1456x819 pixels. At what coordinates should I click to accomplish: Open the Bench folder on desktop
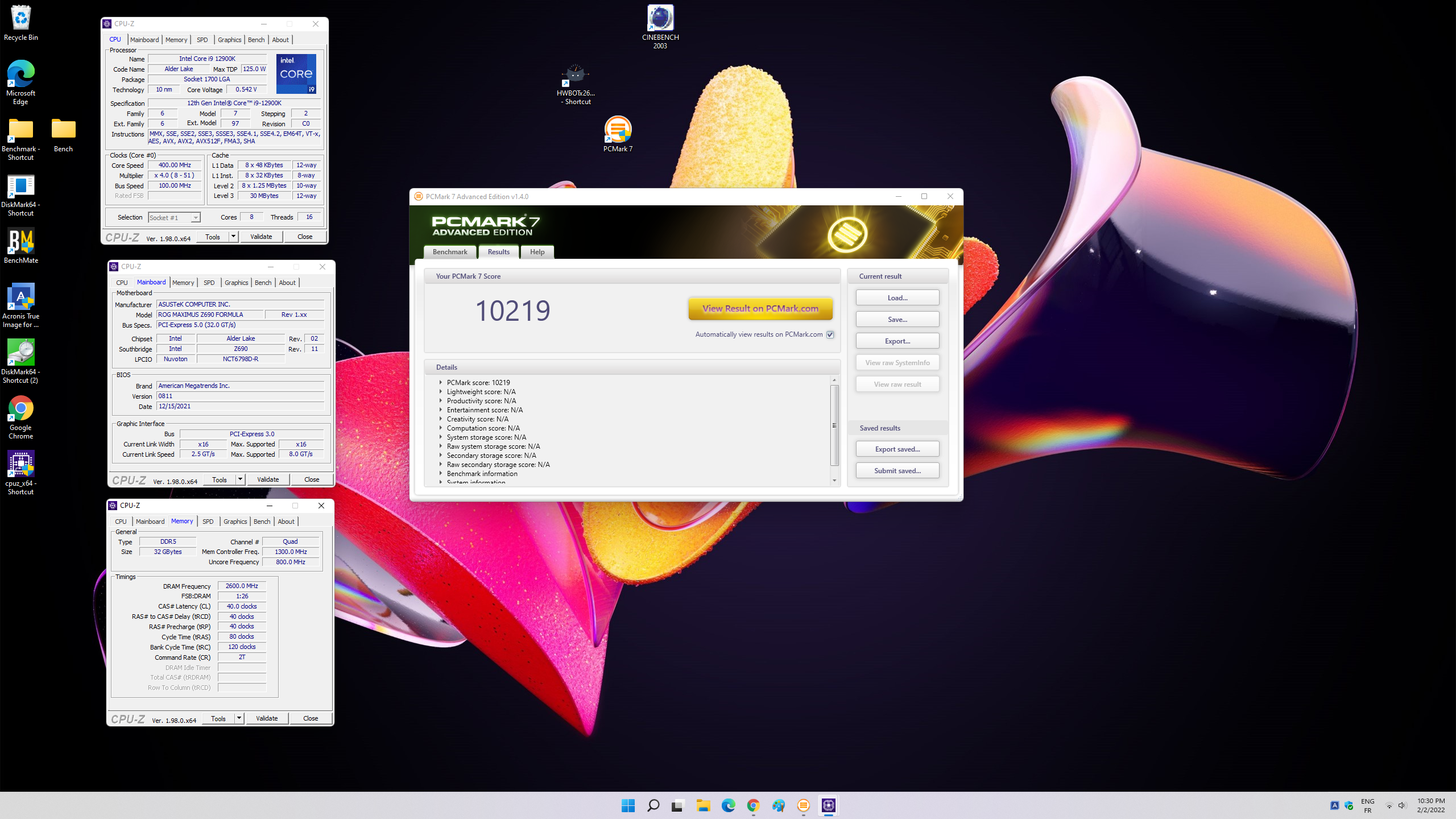point(63,135)
